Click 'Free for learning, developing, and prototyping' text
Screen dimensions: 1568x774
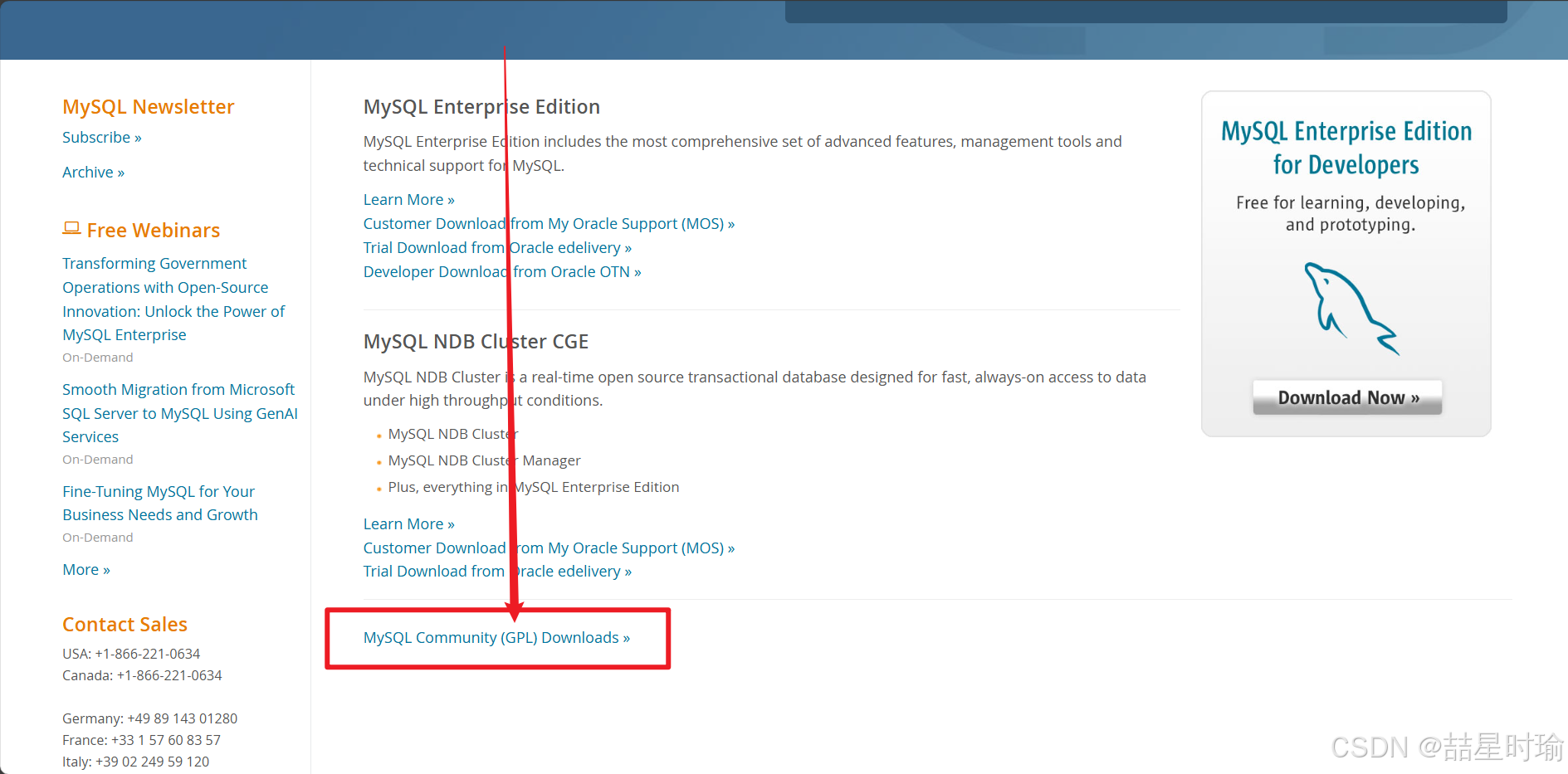[x=1351, y=214]
